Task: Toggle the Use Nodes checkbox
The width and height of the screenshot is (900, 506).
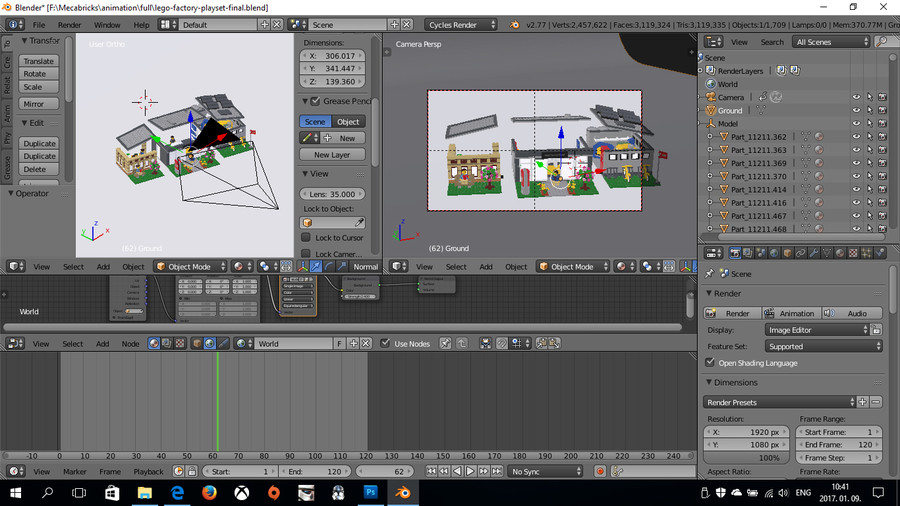Action: (385, 343)
